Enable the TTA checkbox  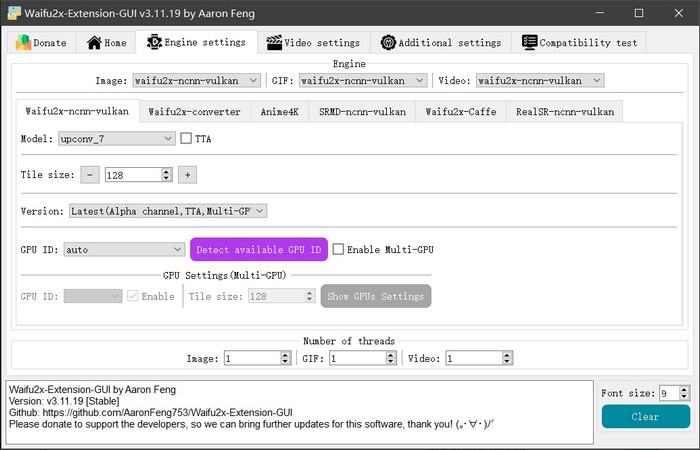(x=186, y=138)
